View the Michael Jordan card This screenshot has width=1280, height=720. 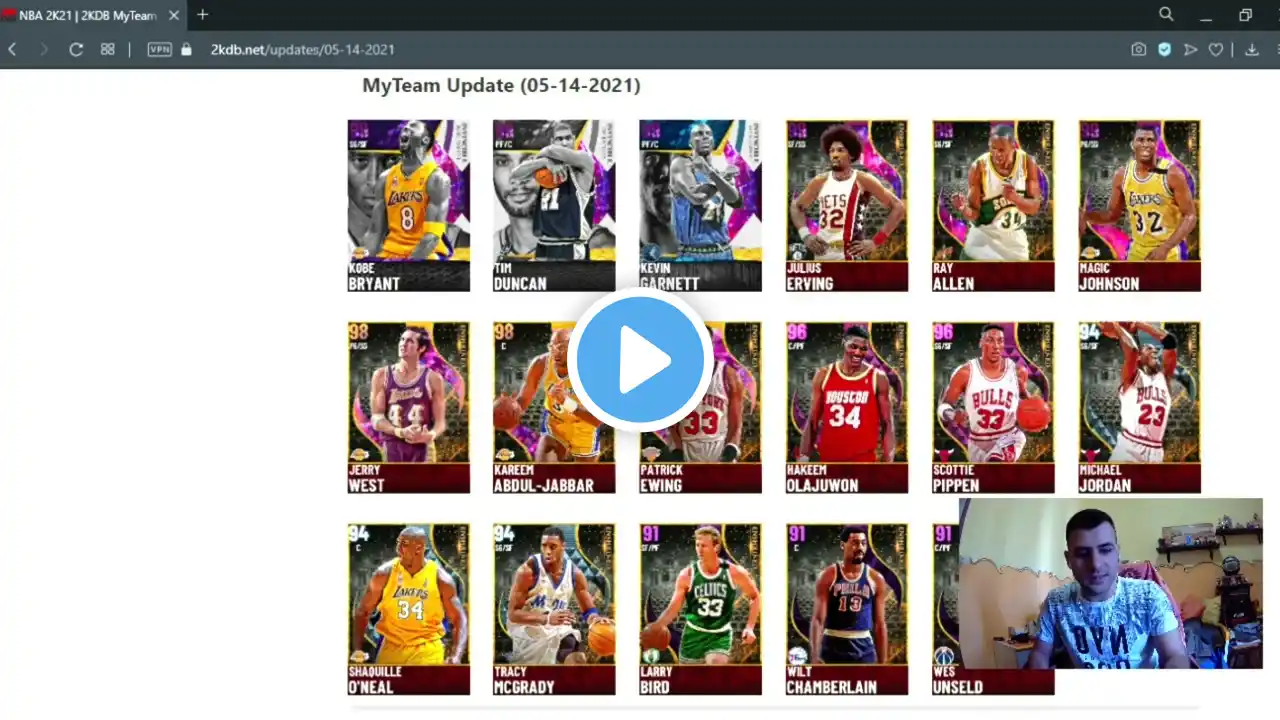pyautogui.click(x=1139, y=408)
